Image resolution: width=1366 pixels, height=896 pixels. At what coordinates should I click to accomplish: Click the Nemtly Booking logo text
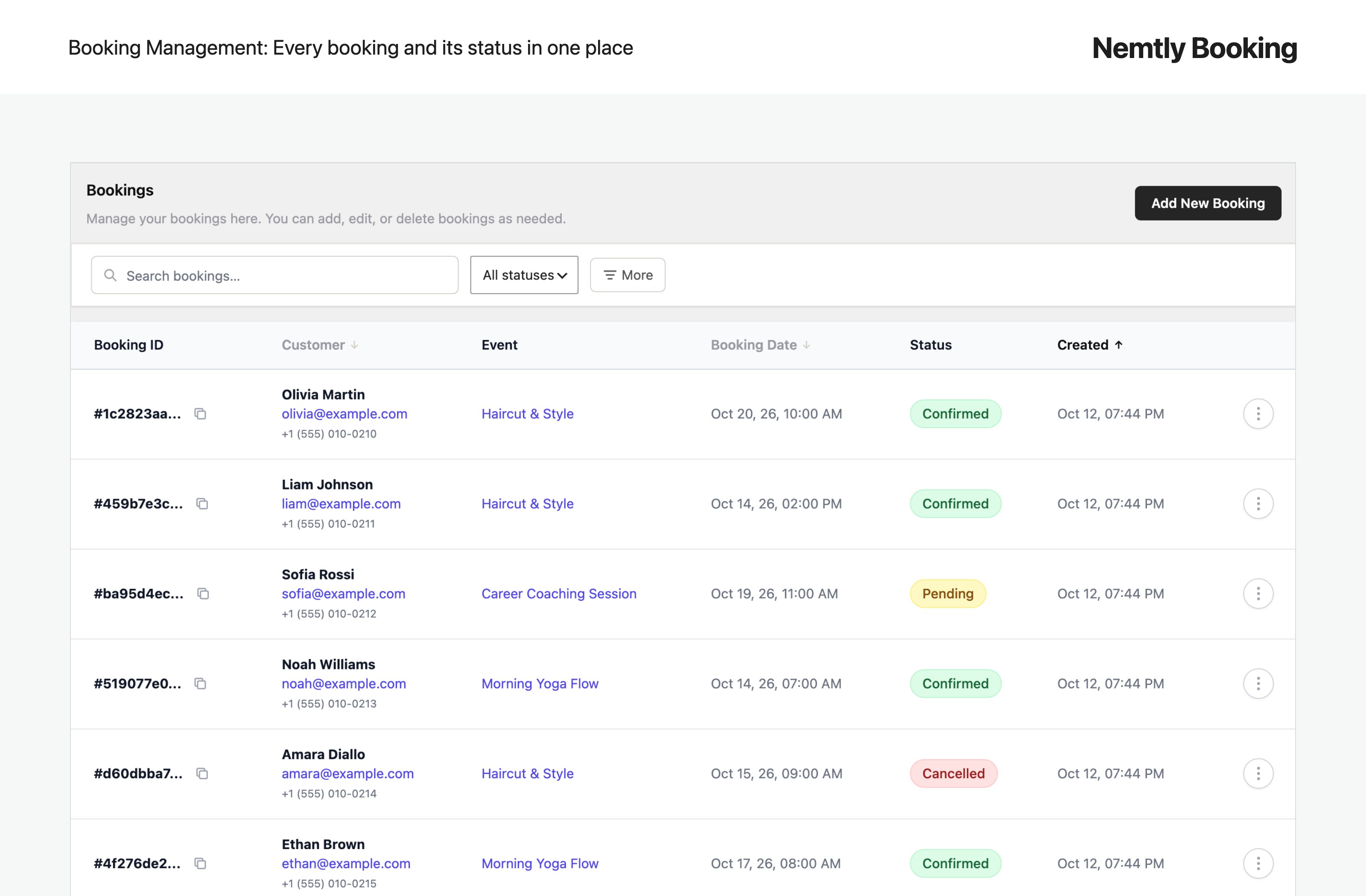click(1194, 48)
